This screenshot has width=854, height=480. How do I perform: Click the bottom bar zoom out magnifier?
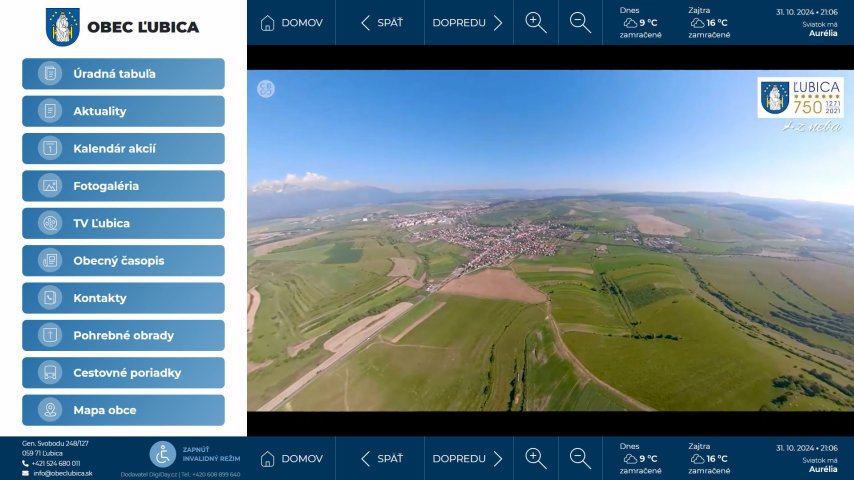click(580, 459)
